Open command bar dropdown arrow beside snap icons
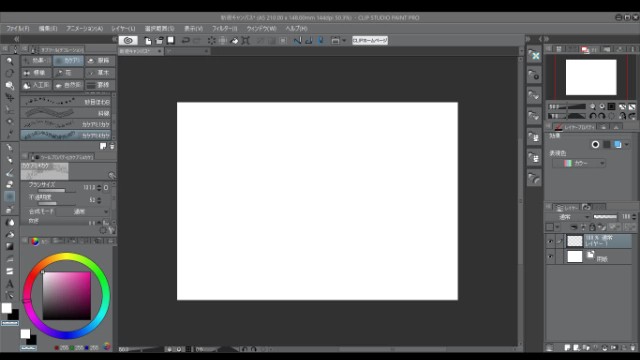The image size is (640, 360). tap(344, 40)
